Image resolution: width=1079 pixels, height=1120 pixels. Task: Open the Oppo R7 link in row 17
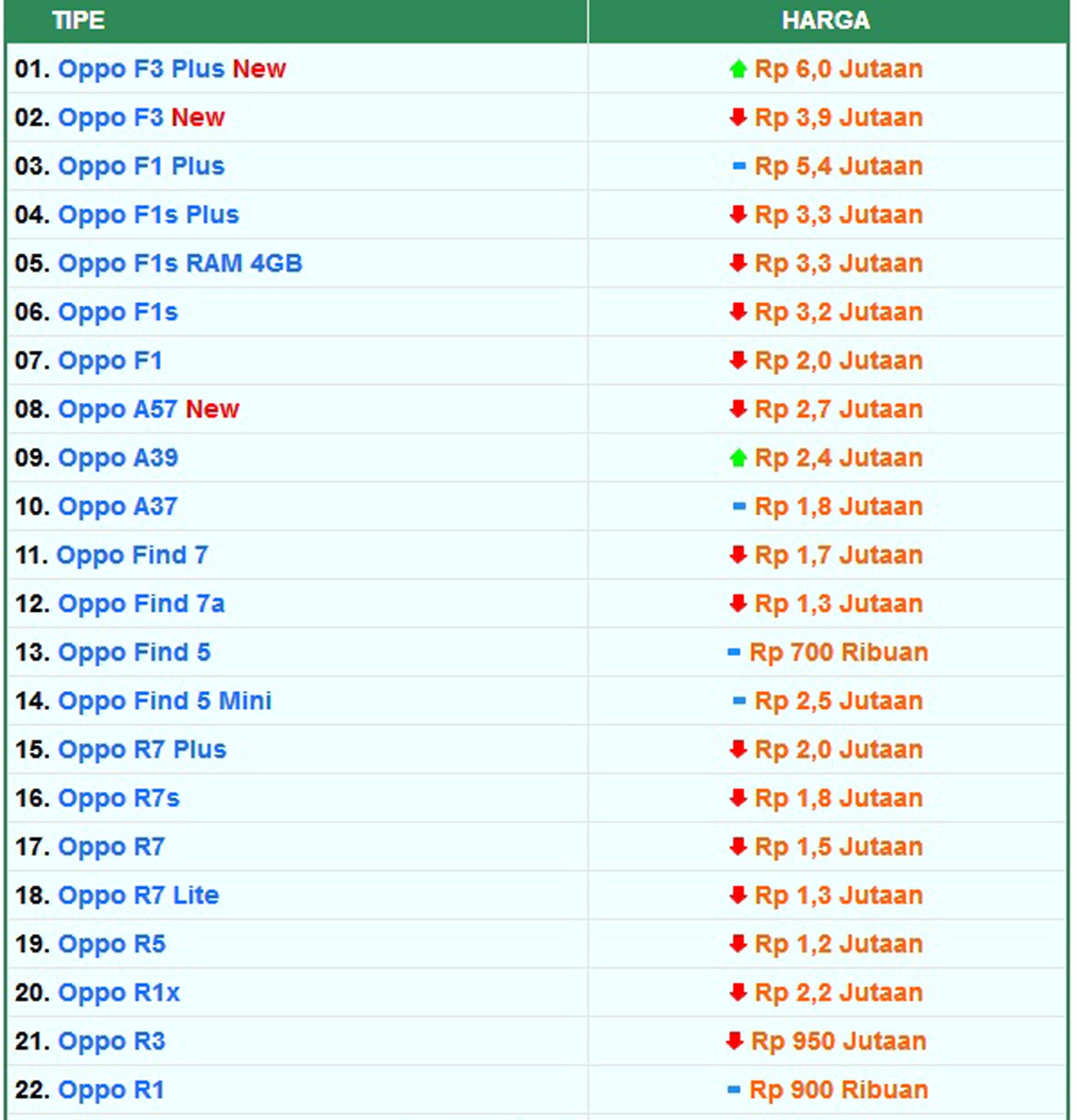click(111, 847)
